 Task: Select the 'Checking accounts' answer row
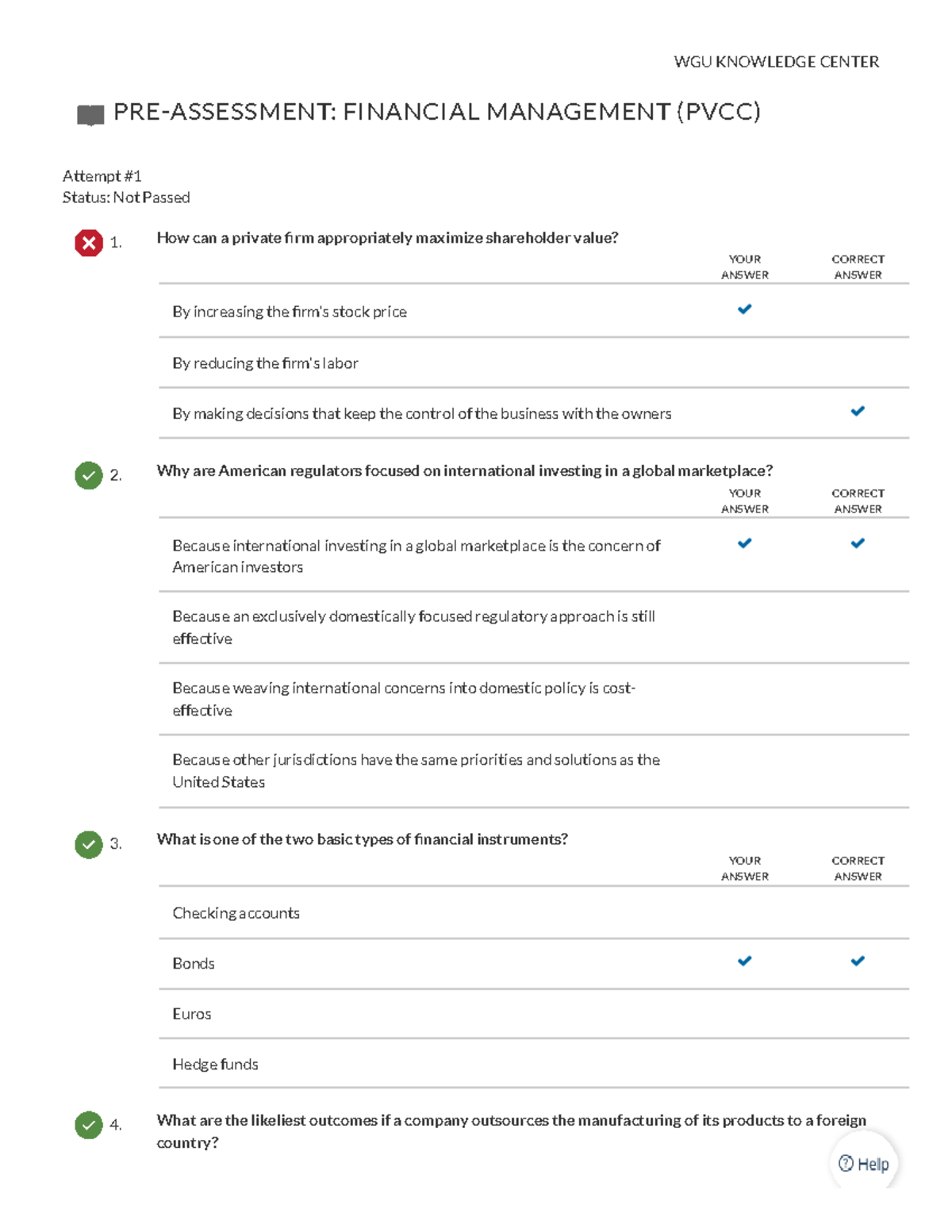[x=236, y=913]
